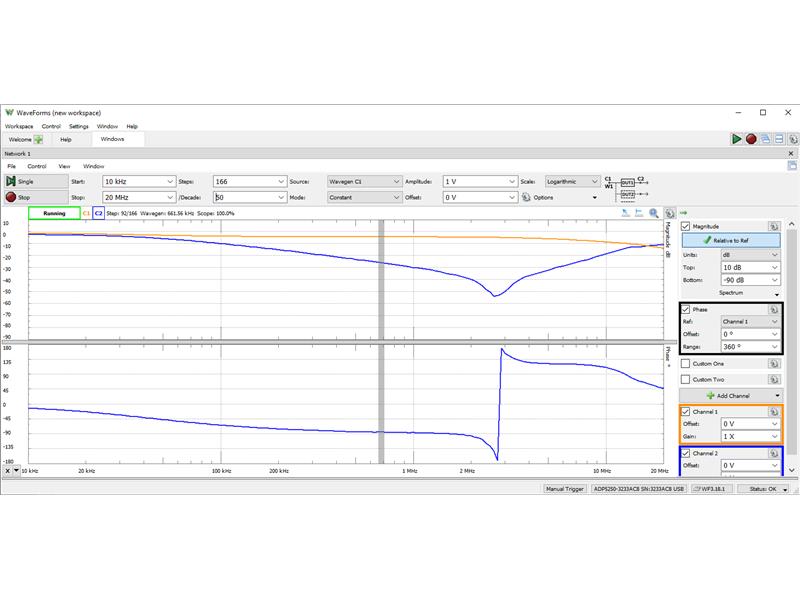Viewport: 800px width, 600px height.
Task: Click the side panel vertical scrollbar
Action: pos(791,341)
